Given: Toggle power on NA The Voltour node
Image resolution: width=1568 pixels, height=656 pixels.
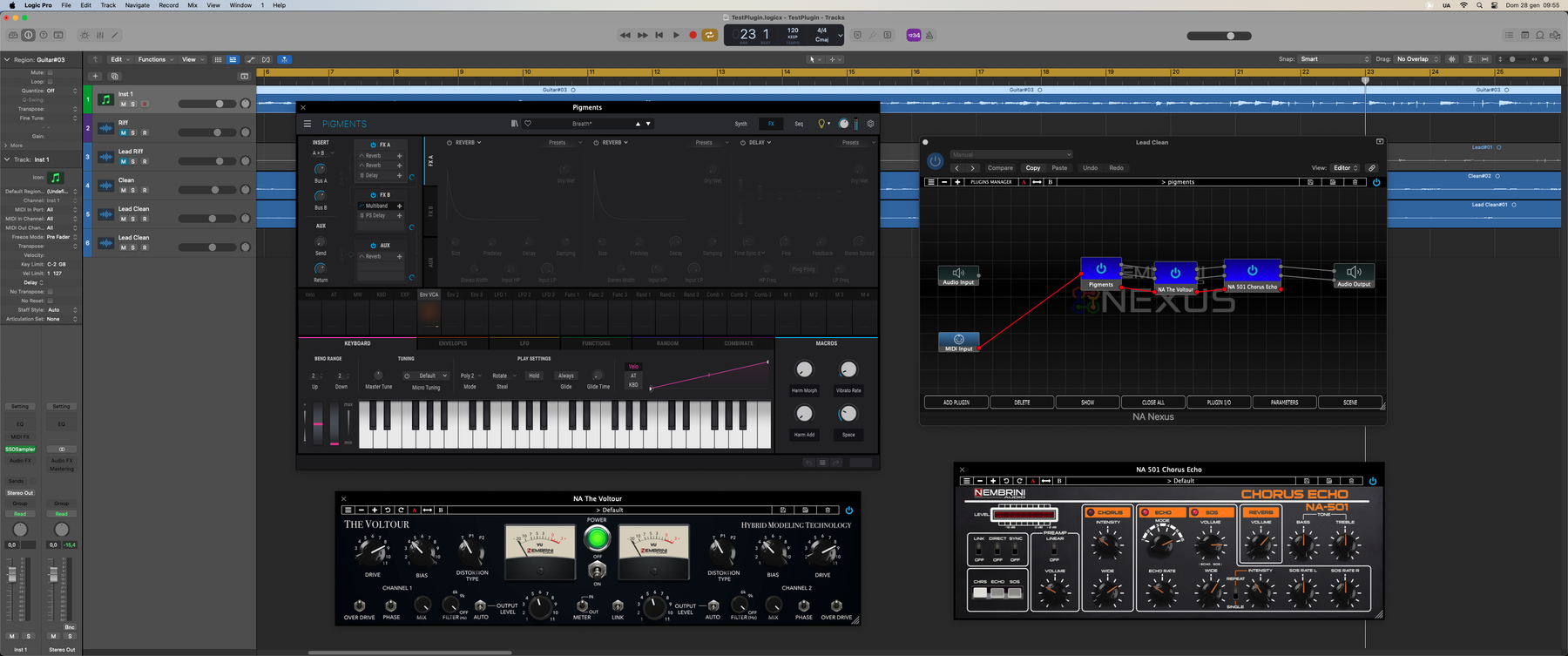Looking at the screenshot, I should [1175, 273].
